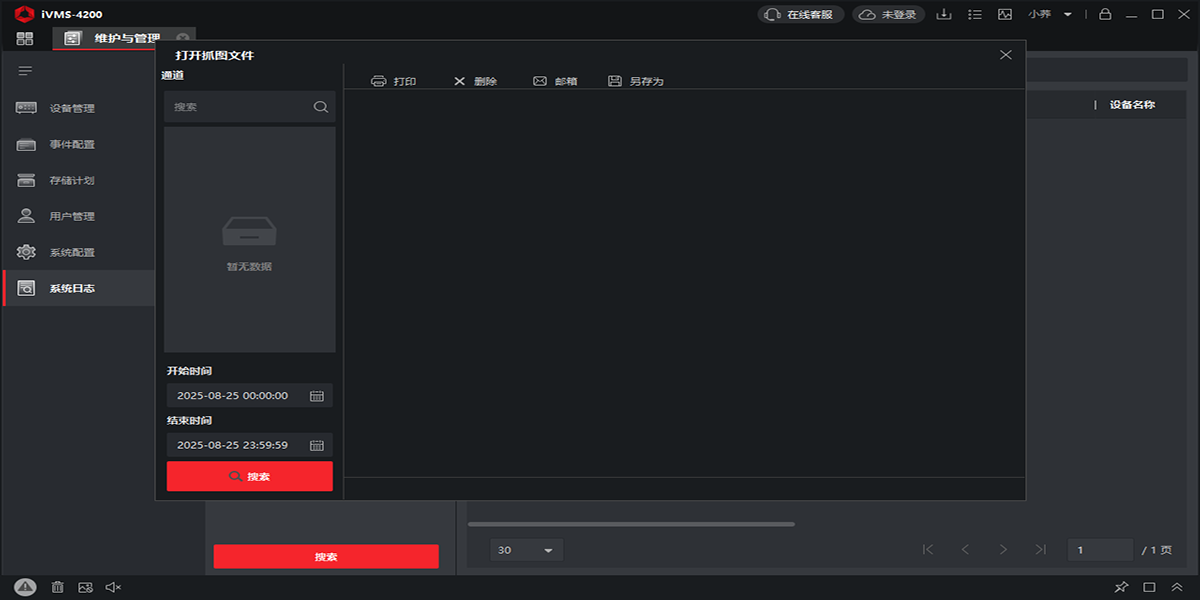Open the end time calendar picker
Screen dimensions: 1200x600
tap(317, 446)
